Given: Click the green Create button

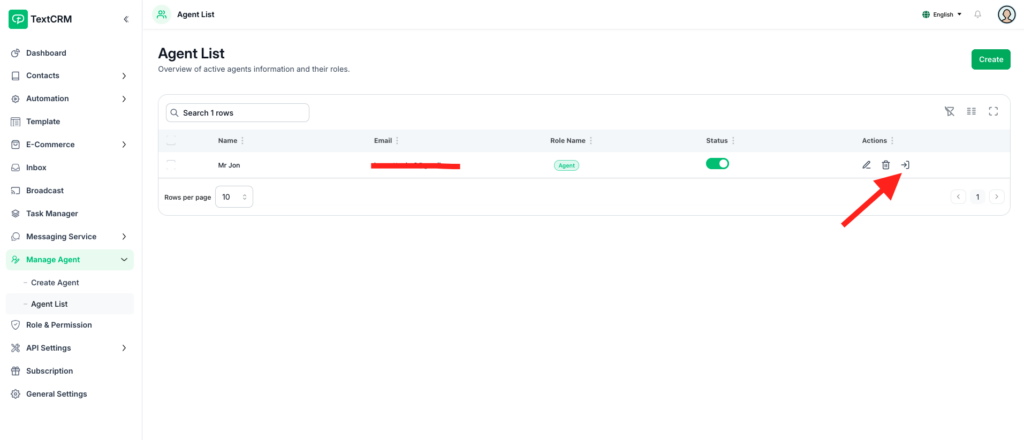Looking at the screenshot, I should (x=990, y=59).
